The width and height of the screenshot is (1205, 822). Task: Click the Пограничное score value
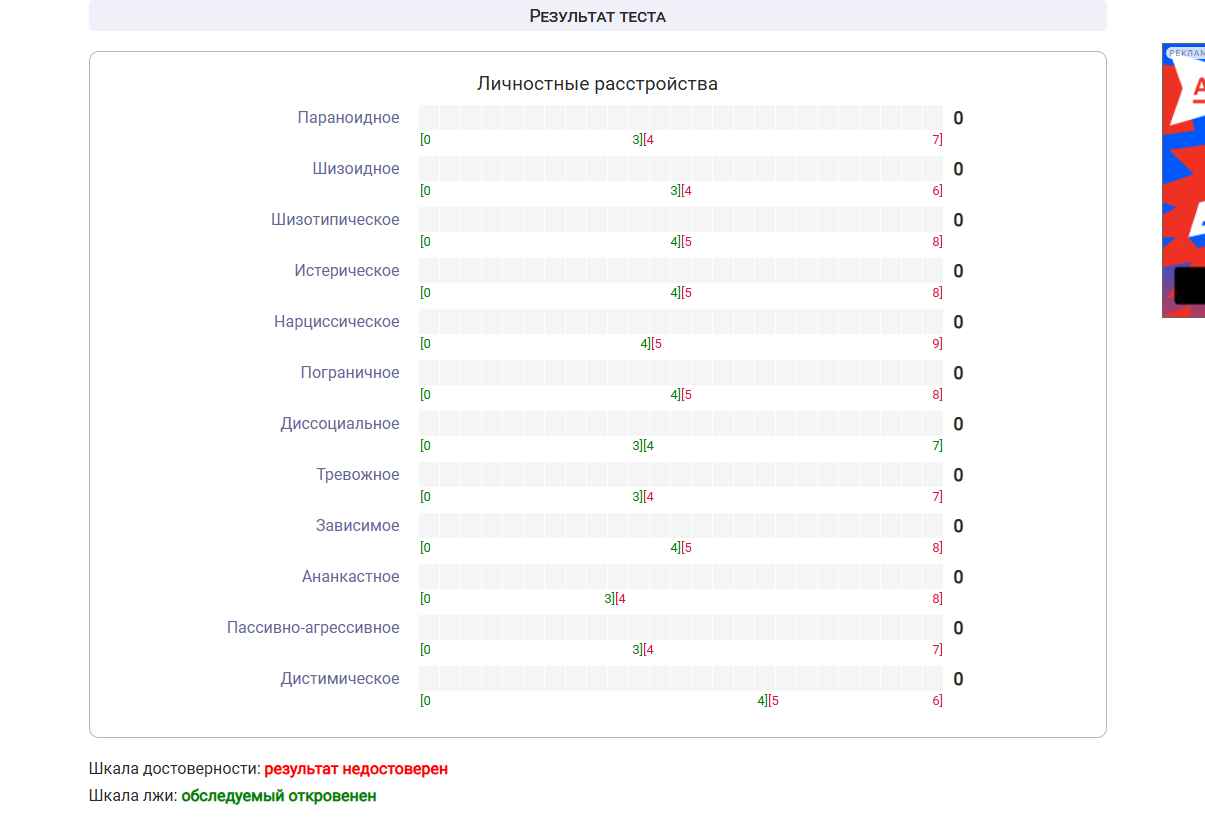tap(958, 374)
